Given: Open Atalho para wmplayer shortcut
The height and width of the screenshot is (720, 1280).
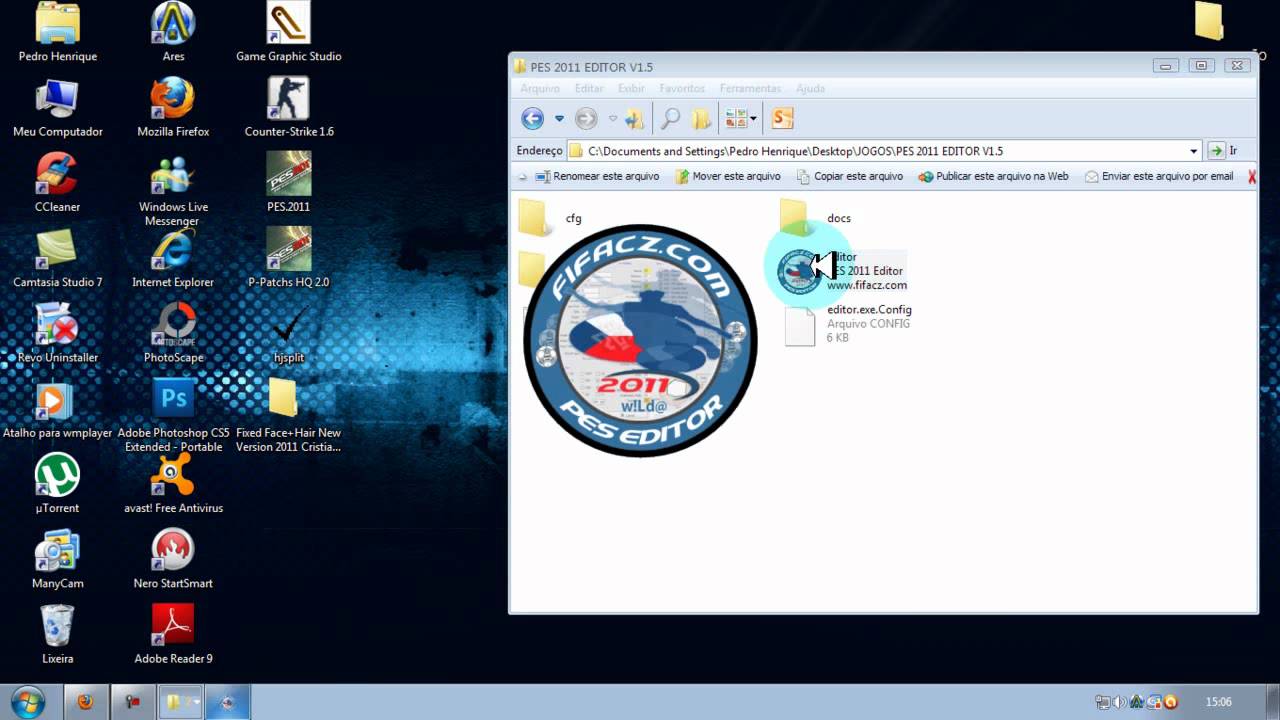Looking at the screenshot, I should click(x=57, y=399).
